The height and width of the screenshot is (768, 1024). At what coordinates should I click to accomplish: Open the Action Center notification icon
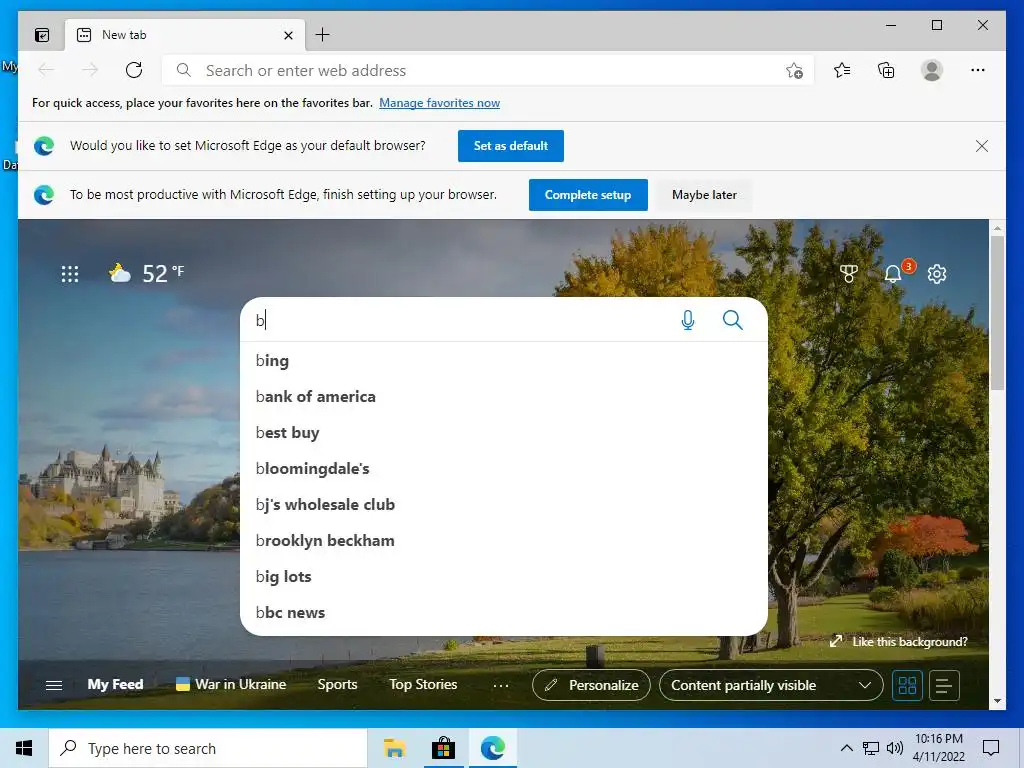tap(991, 748)
